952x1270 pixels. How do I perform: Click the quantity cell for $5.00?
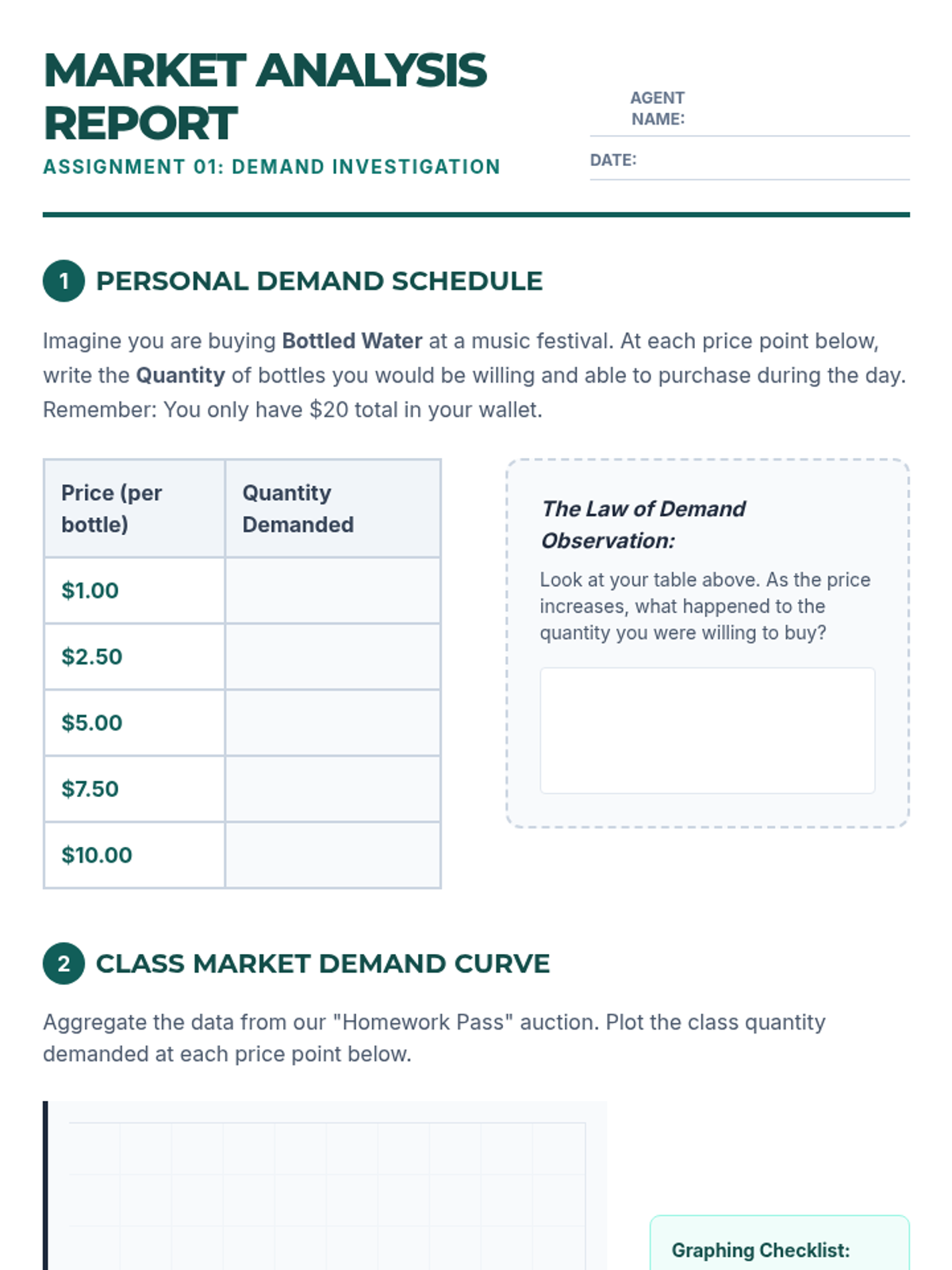tap(332, 722)
